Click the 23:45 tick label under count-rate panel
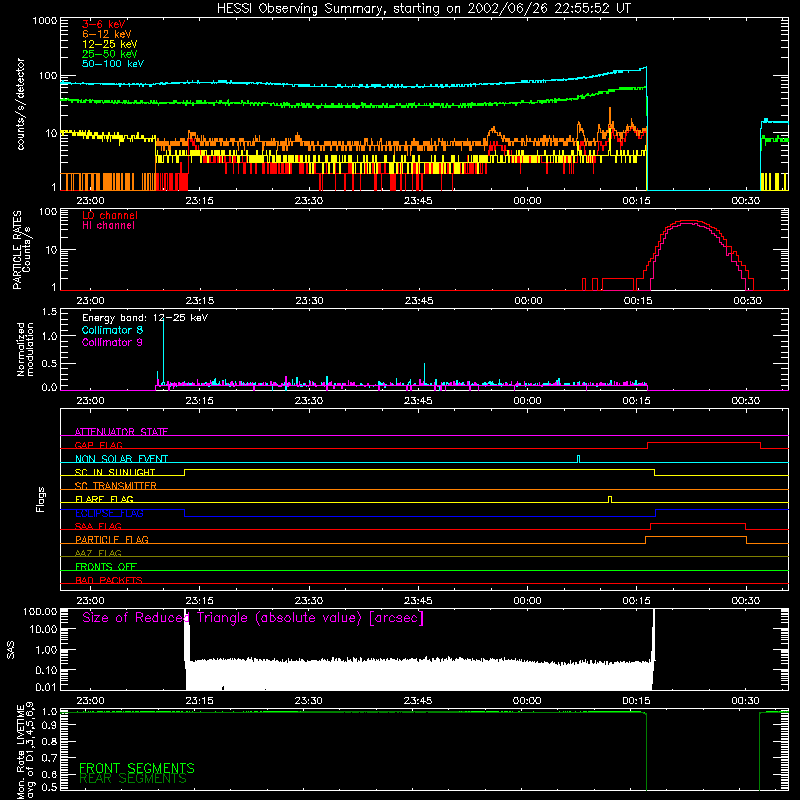Screen dimensions: 800x800 [x=418, y=201]
